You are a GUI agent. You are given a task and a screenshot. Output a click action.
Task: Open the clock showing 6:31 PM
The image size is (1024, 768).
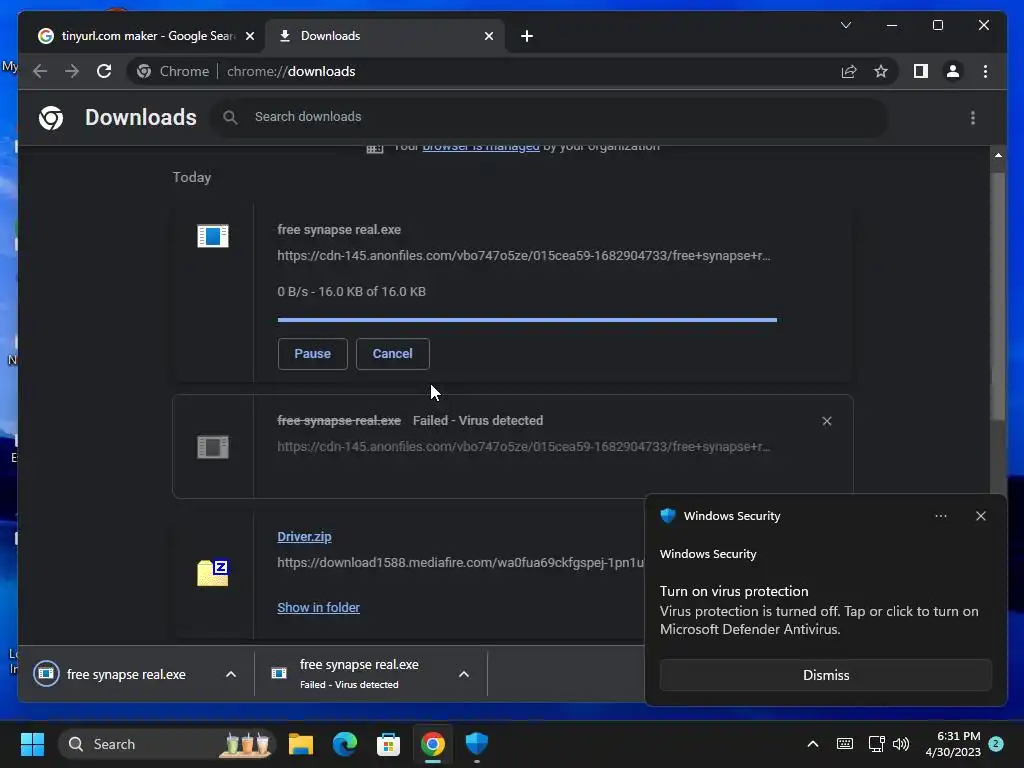953,744
